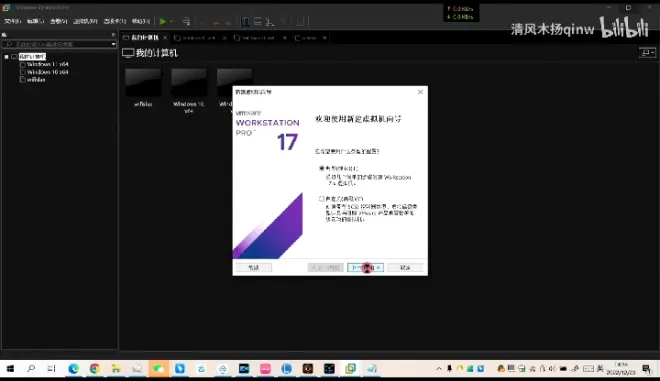The width and height of the screenshot is (660, 381).
Task: Click the 下一步 (Next) button
Action: (365, 267)
